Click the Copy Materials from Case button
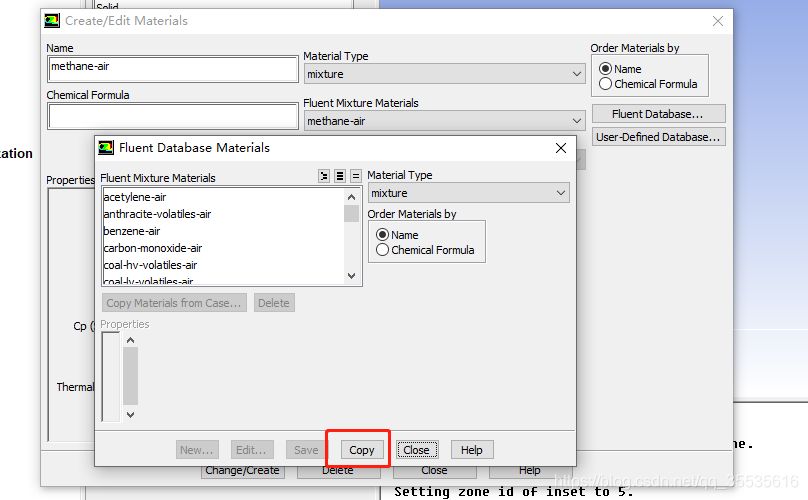 (174, 303)
